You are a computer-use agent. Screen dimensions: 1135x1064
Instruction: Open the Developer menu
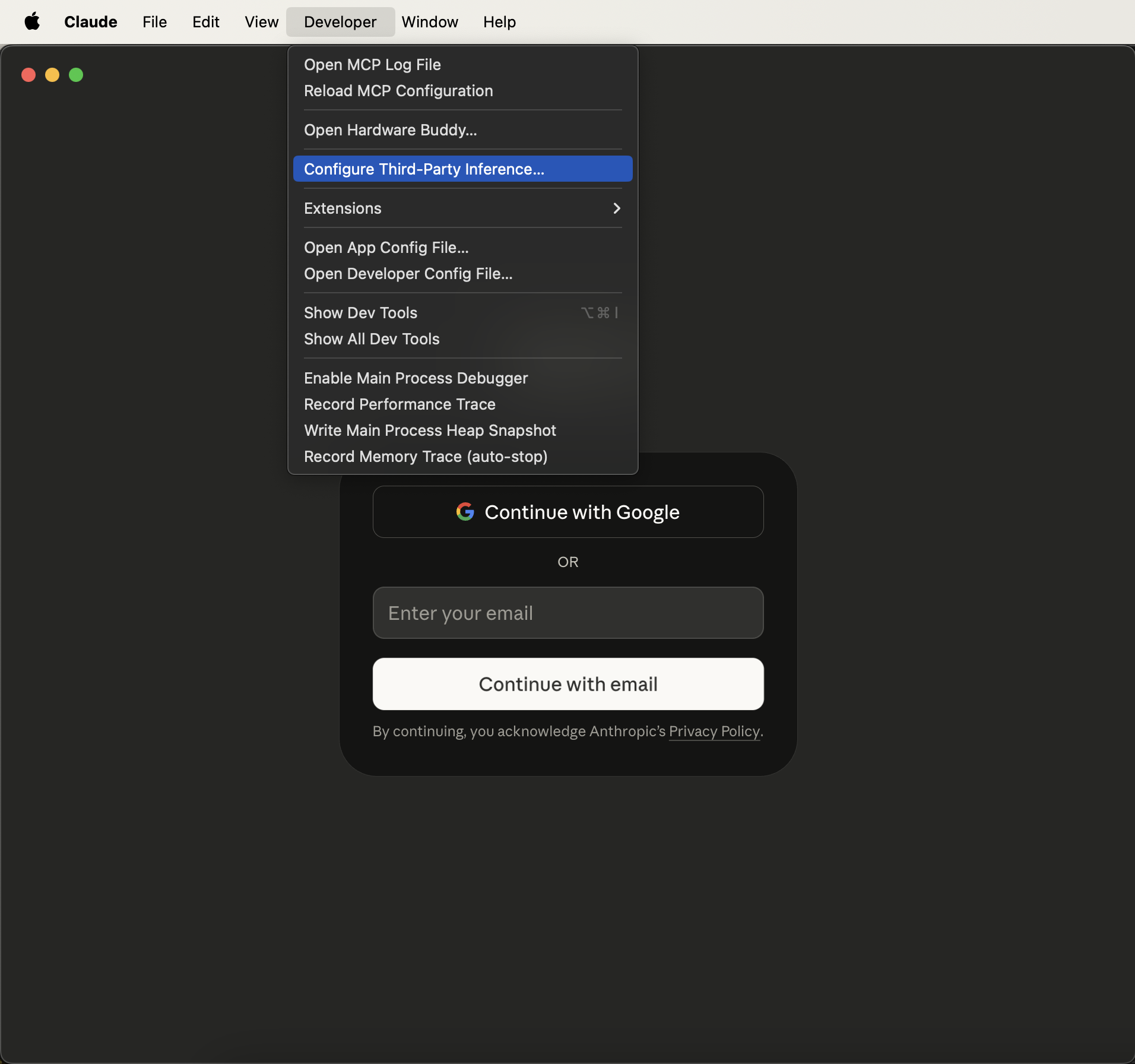pos(340,21)
